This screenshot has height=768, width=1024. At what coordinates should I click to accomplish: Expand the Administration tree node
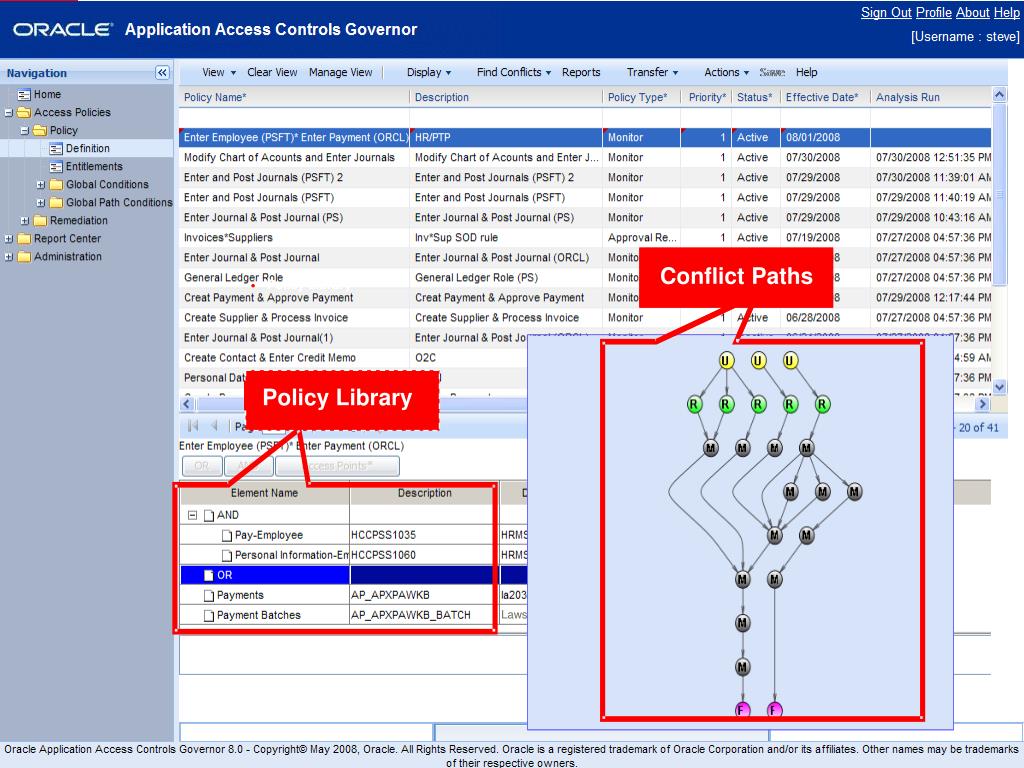point(8,257)
